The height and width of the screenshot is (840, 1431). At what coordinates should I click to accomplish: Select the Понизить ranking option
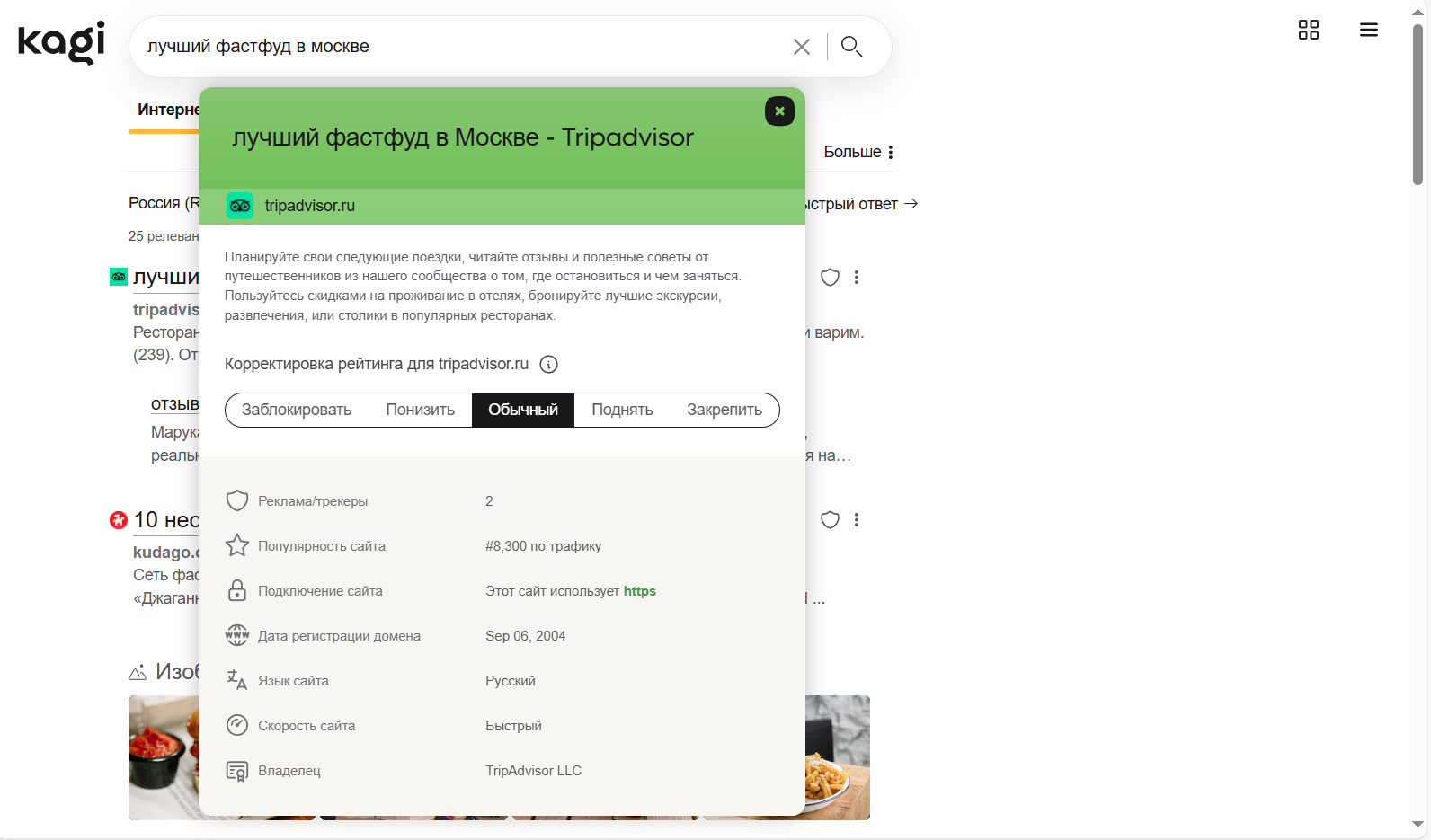pos(421,410)
